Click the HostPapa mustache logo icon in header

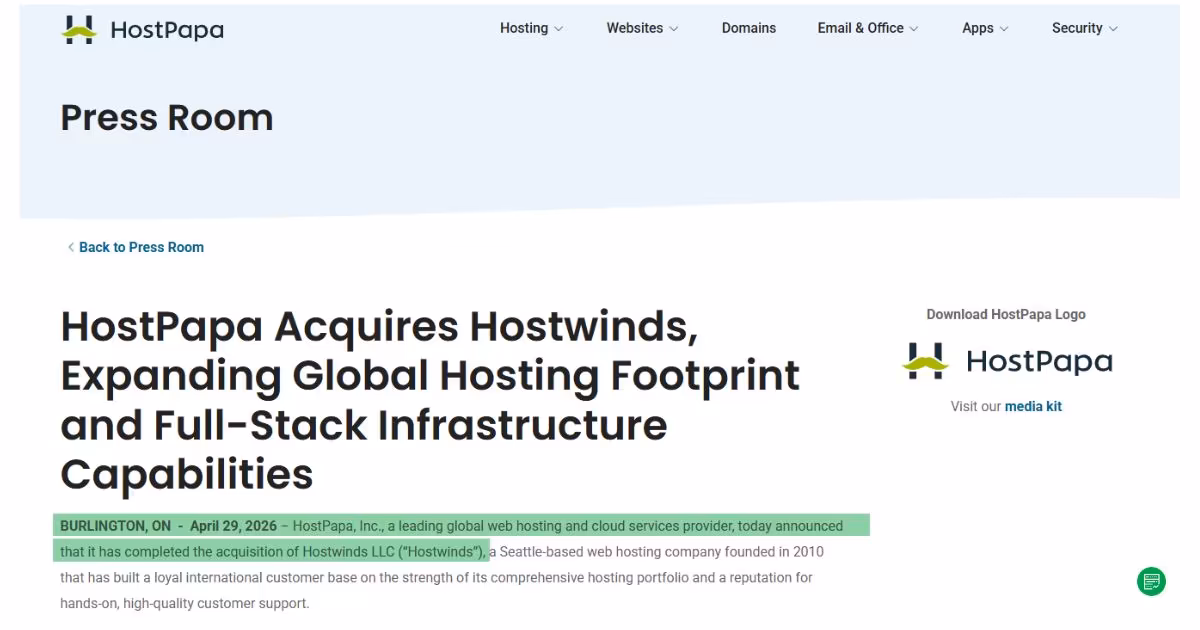[x=78, y=30]
